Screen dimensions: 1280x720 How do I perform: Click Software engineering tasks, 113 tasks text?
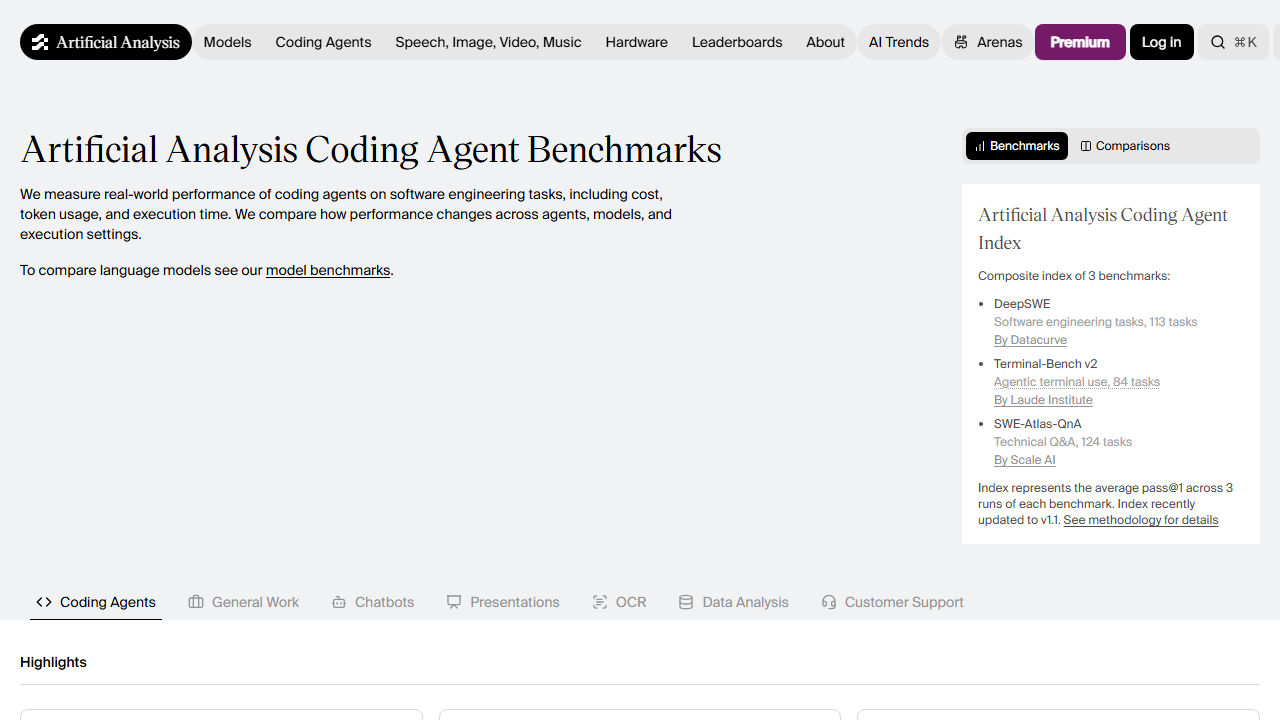(x=1095, y=322)
